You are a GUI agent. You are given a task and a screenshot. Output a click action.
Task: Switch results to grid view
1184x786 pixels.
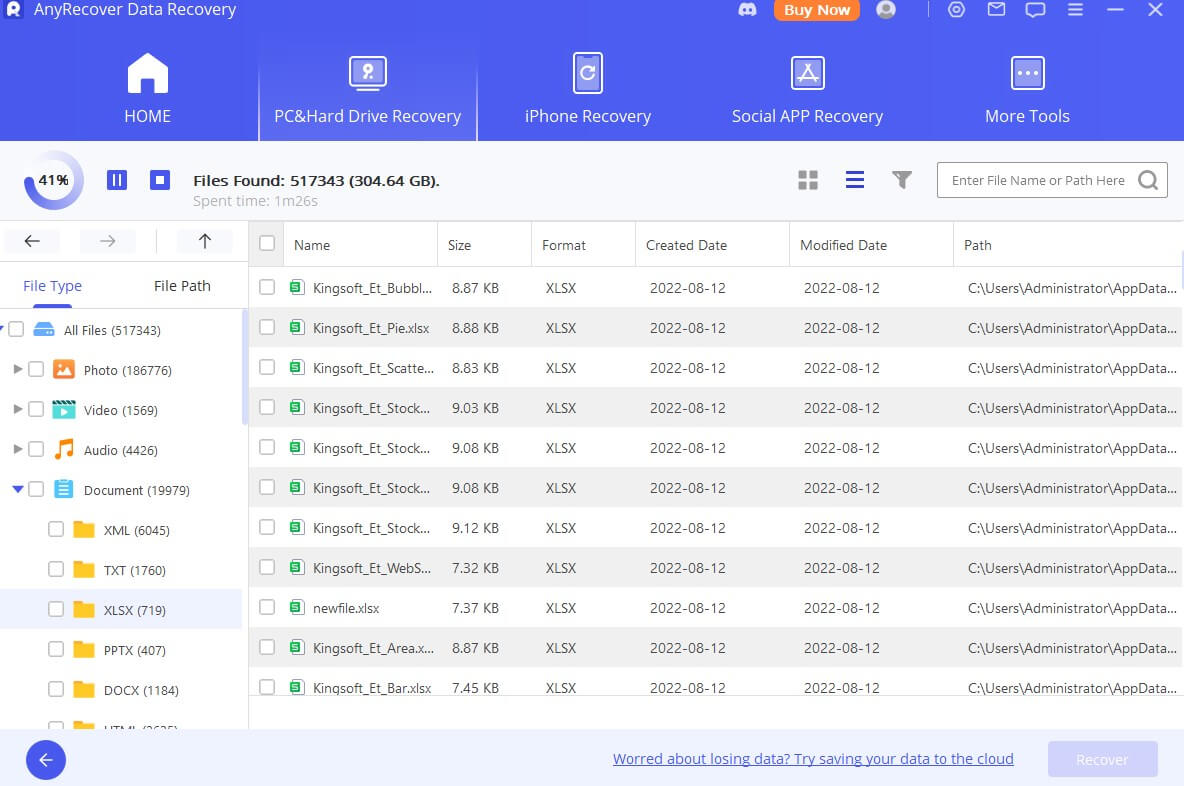pos(808,180)
